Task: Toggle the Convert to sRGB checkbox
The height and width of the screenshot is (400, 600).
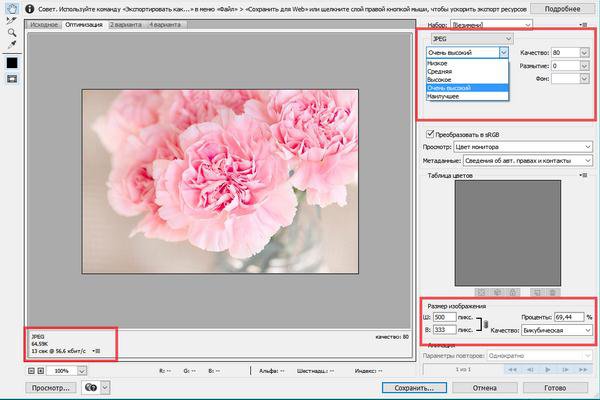Action: pyautogui.click(x=430, y=132)
